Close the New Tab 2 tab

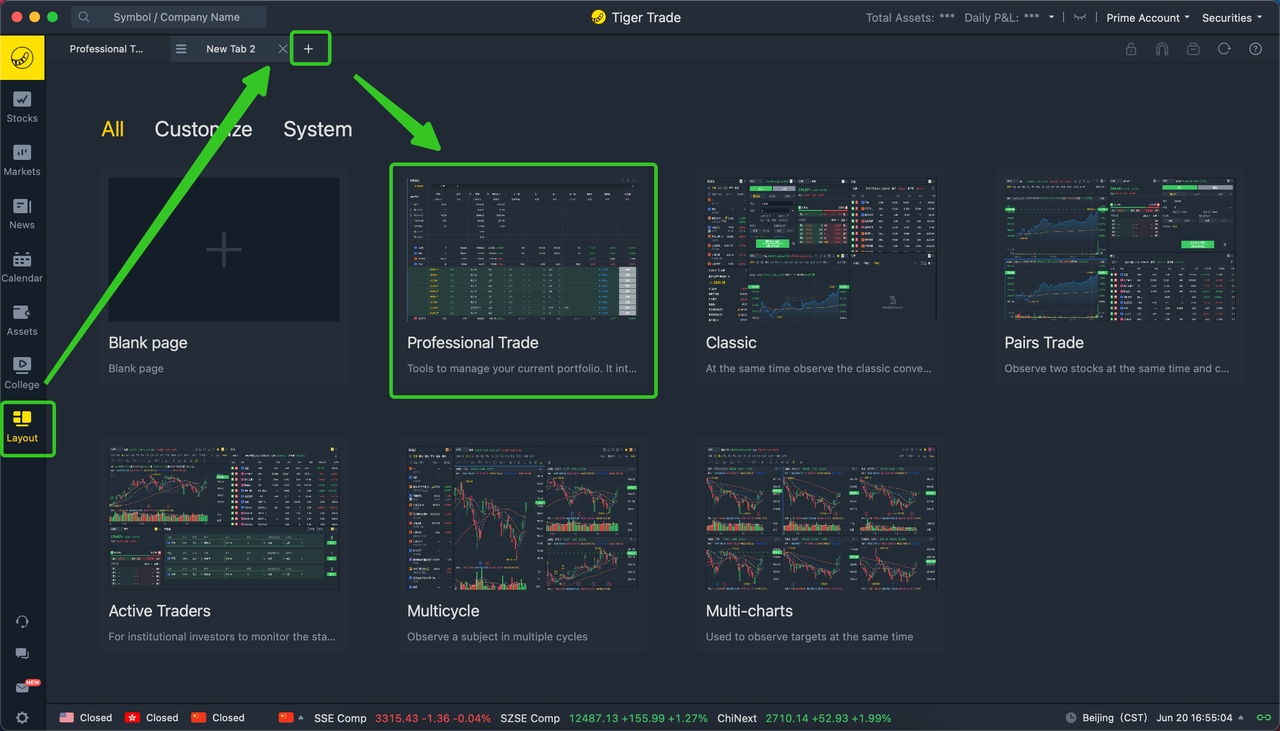pos(283,49)
